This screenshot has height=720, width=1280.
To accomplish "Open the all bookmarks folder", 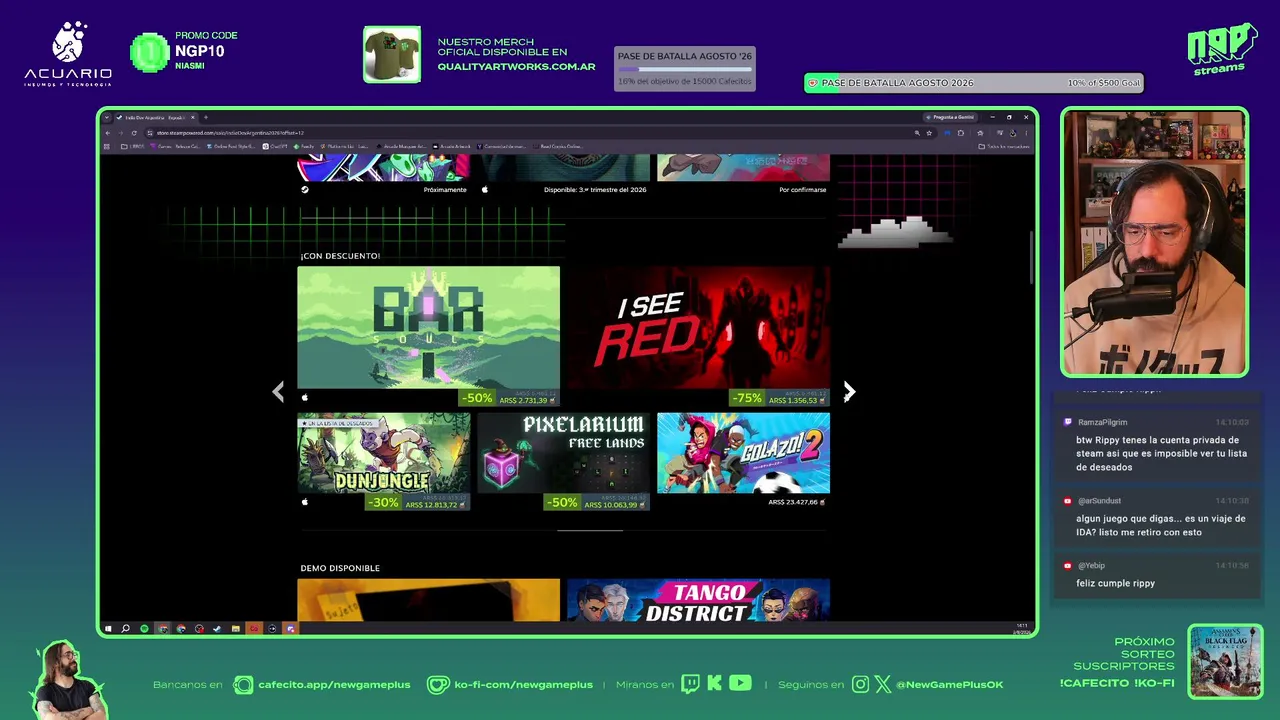I will [x=1004, y=146].
